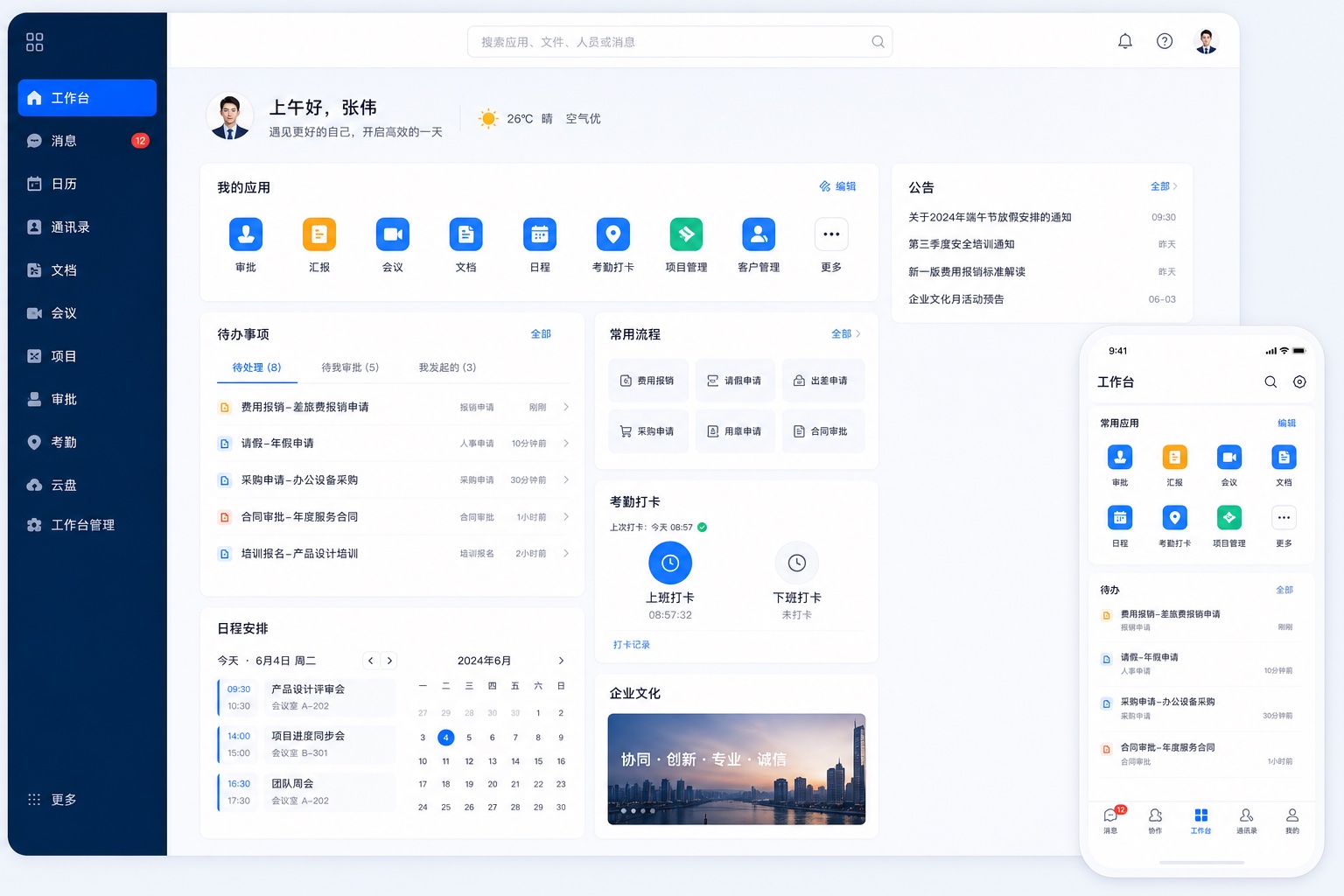Tap the search icon in phone header
This screenshot has height=896, width=1344.
click(1270, 381)
